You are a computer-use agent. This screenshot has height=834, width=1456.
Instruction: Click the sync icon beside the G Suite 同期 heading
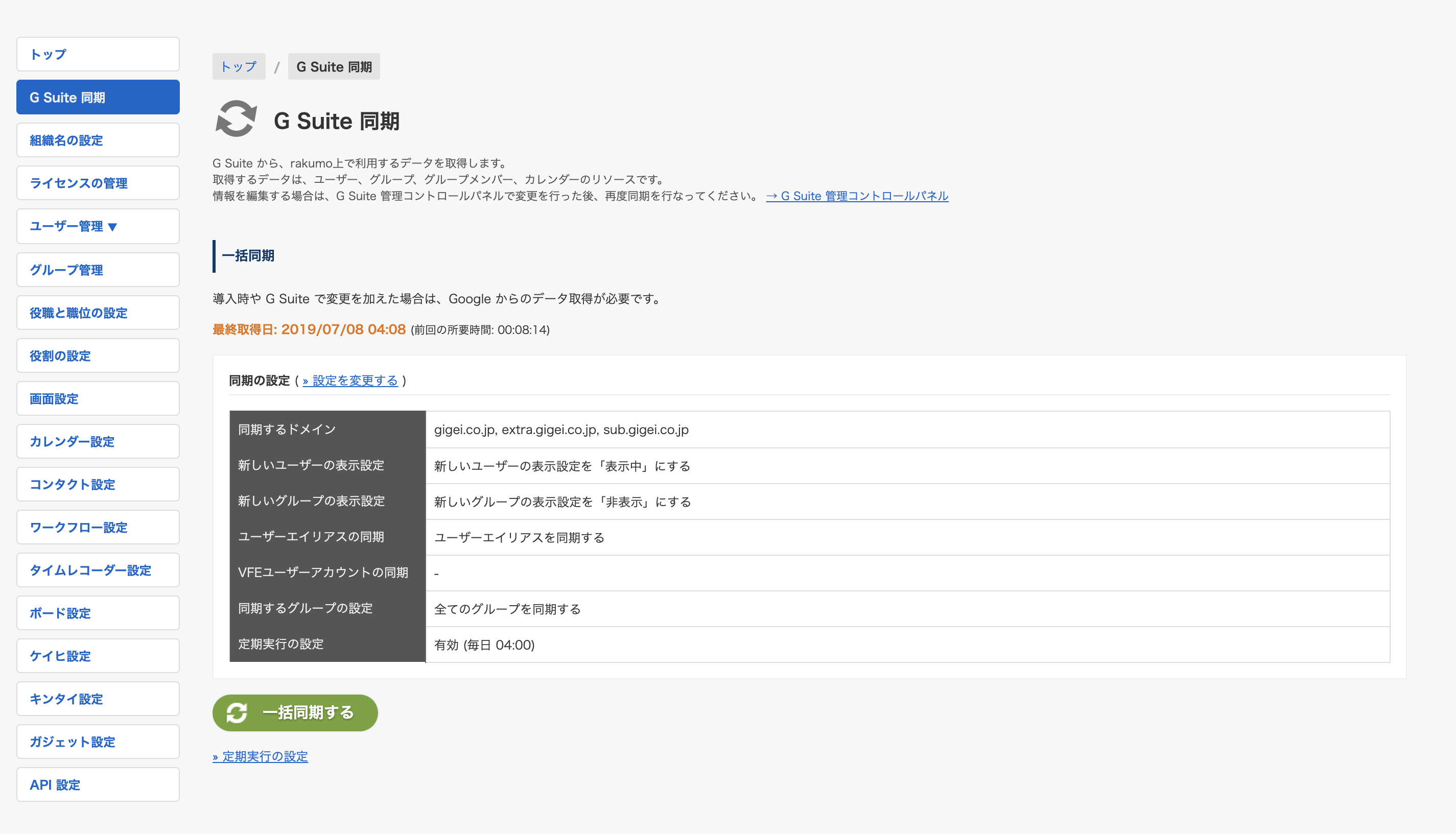pyautogui.click(x=236, y=119)
